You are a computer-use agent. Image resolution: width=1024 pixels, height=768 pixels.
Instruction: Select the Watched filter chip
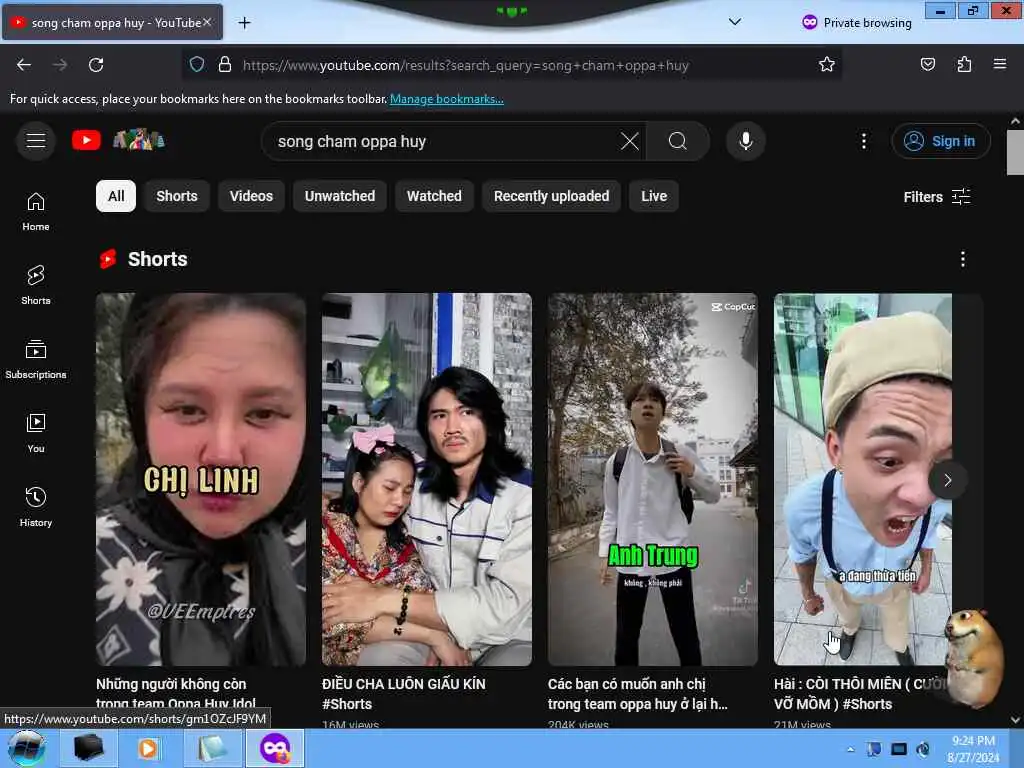(434, 196)
